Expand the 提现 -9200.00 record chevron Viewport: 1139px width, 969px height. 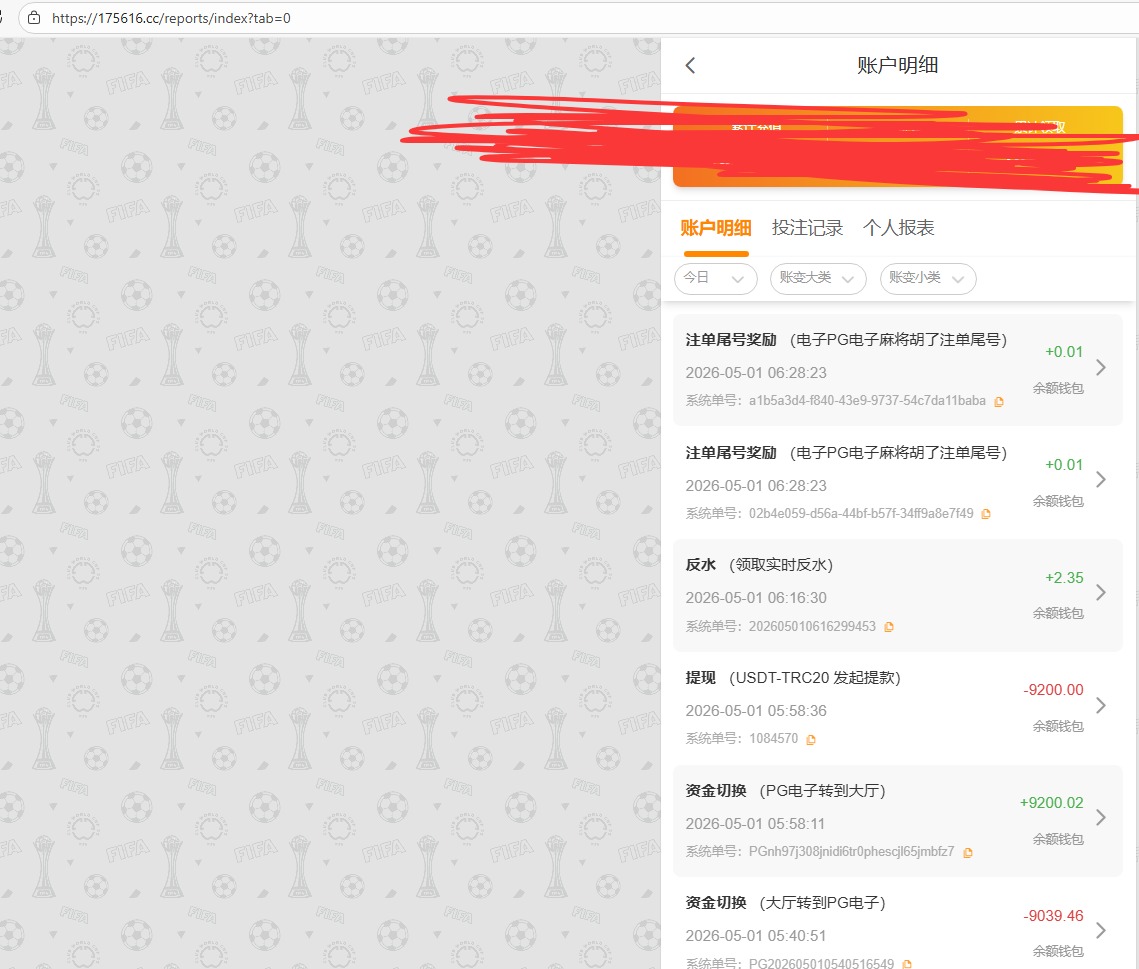(x=1101, y=705)
